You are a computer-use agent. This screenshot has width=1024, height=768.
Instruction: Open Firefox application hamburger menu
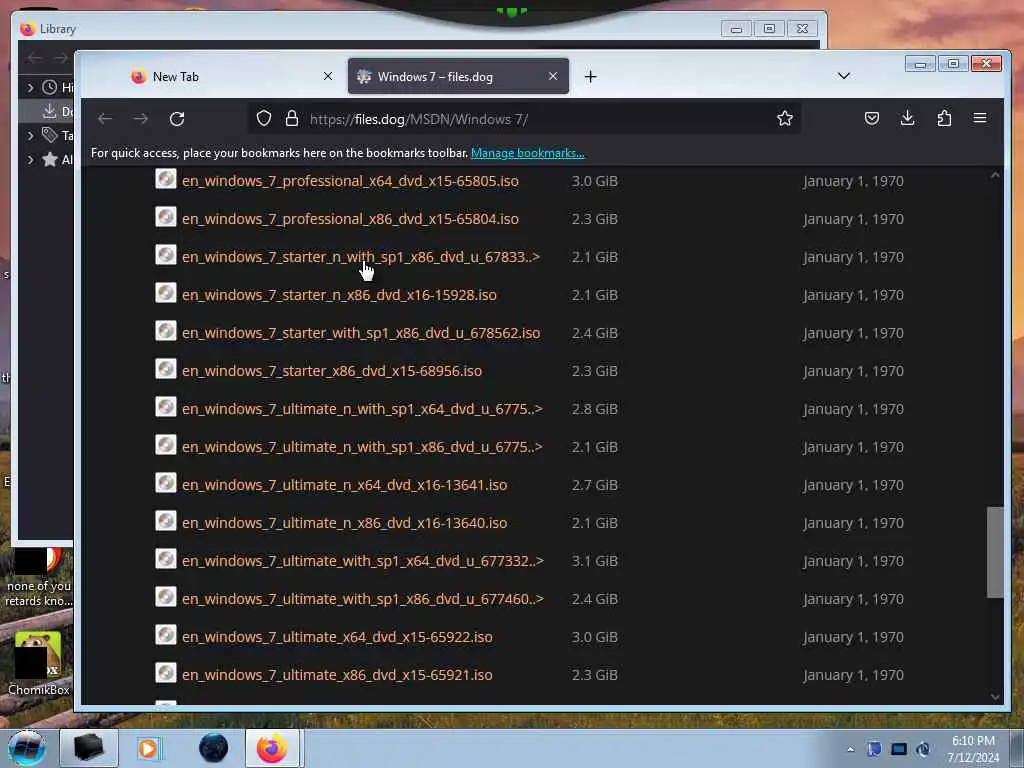980,118
